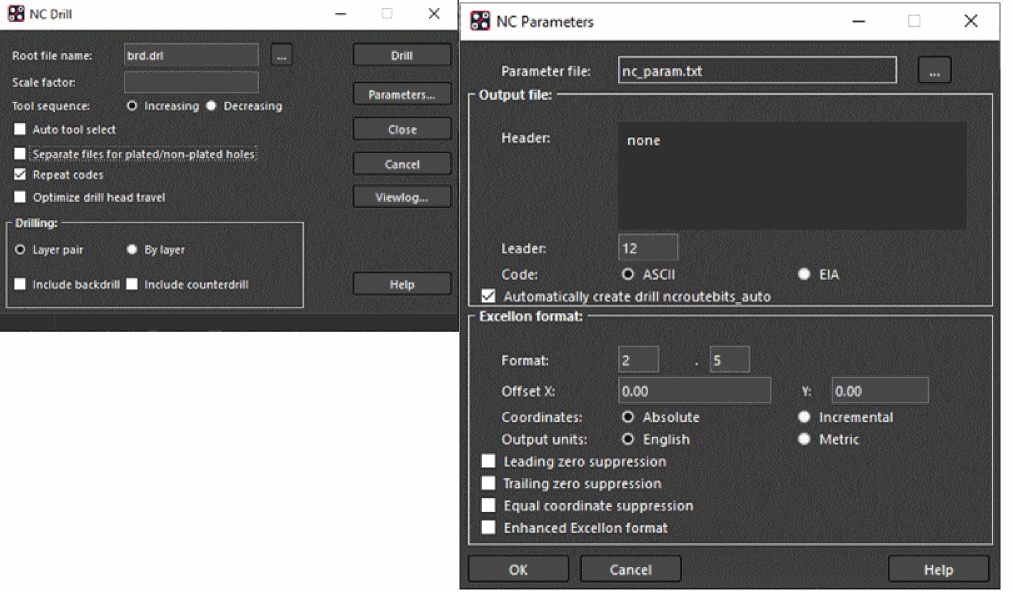Select By layer drilling option
This screenshot has height=592, width=1013.
point(132,249)
